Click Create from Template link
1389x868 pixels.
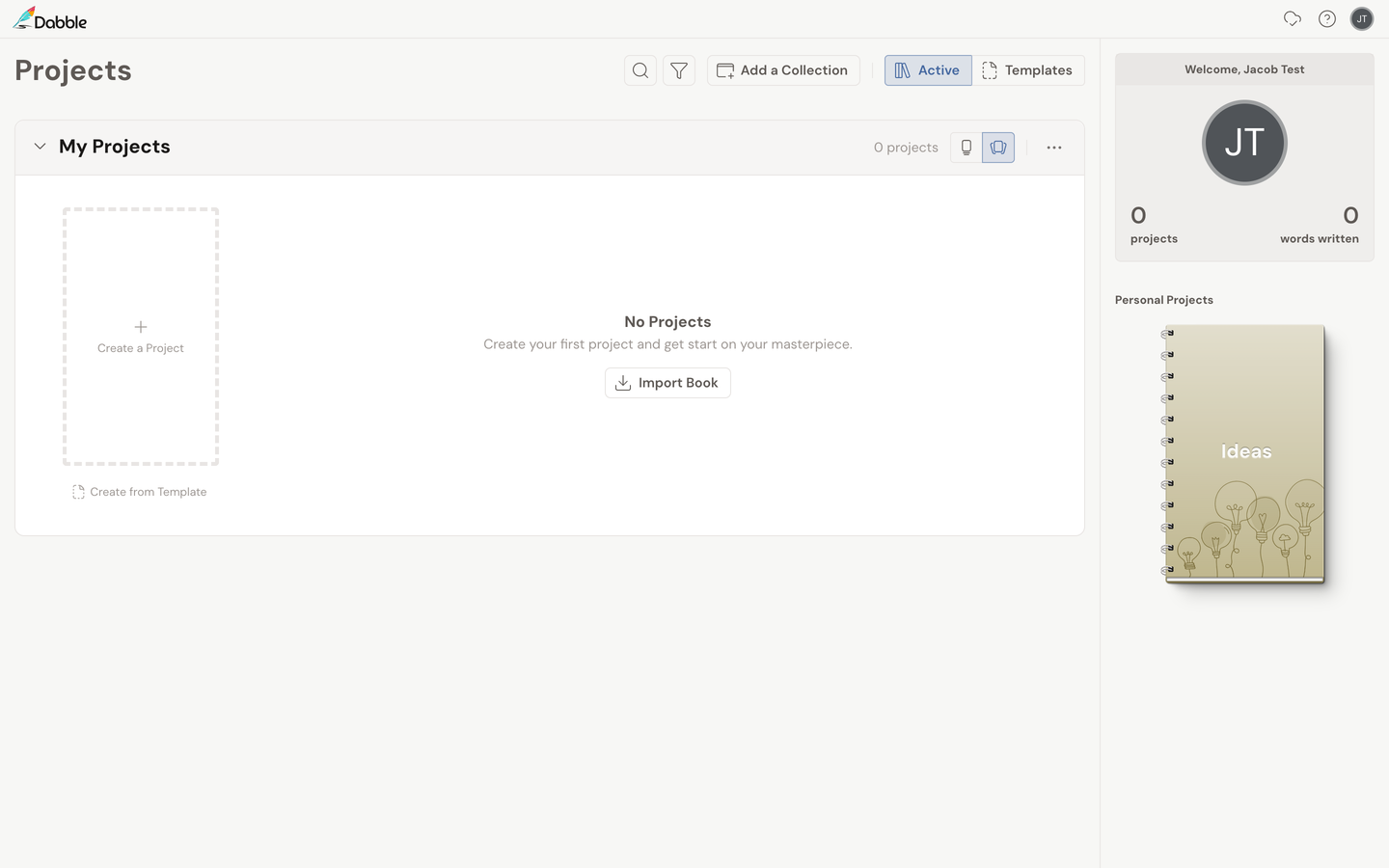140,492
